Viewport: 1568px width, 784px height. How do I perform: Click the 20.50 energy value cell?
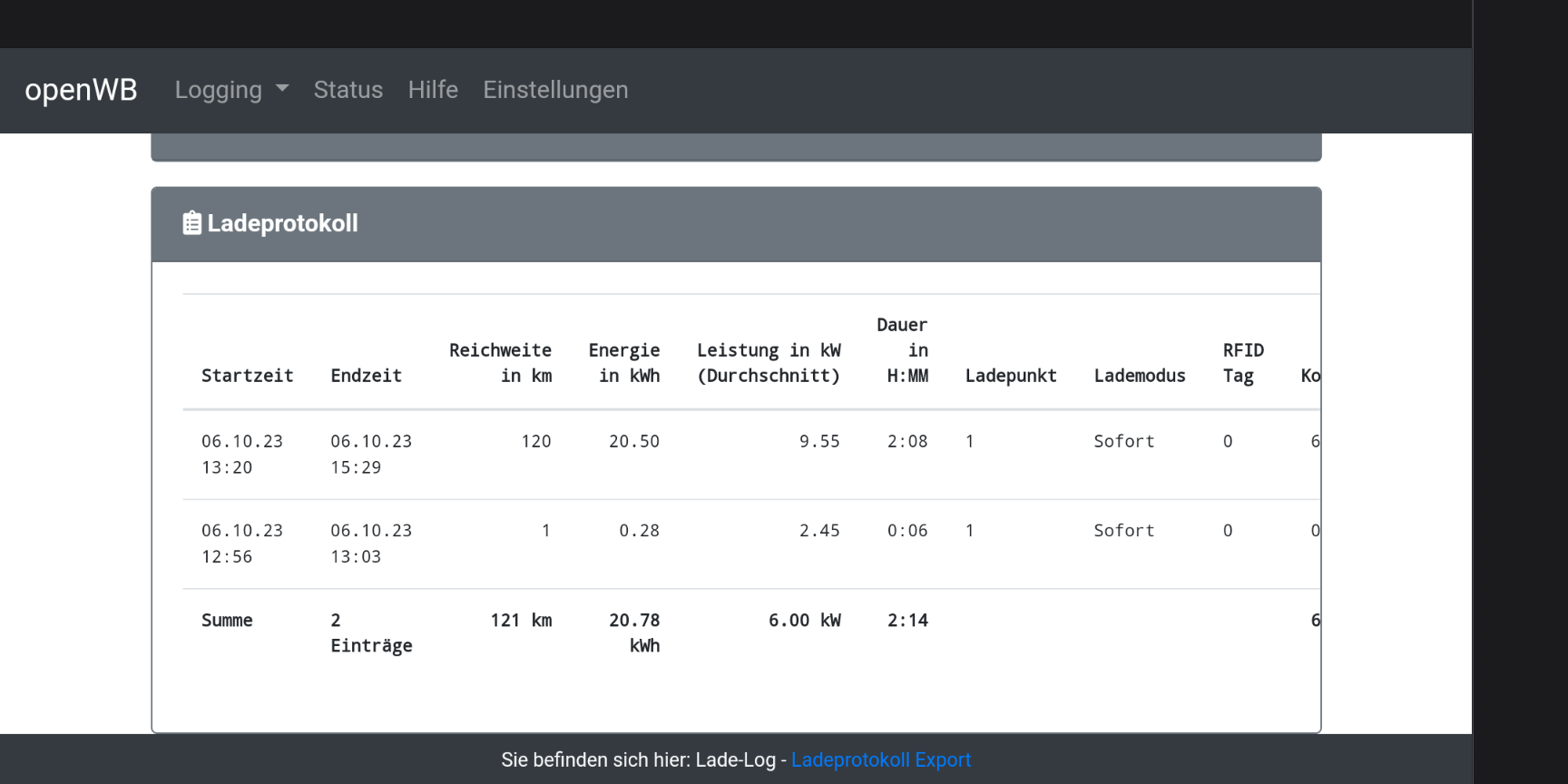tap(634, 441)
